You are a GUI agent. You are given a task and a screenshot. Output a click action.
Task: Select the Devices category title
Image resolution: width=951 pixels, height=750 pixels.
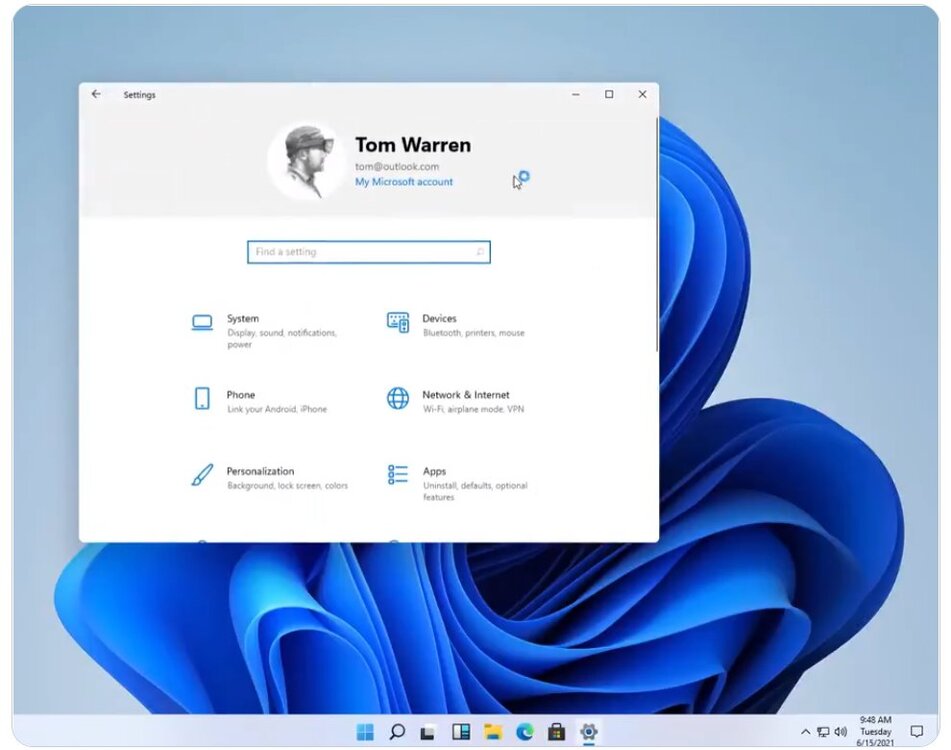click(439, 318)
